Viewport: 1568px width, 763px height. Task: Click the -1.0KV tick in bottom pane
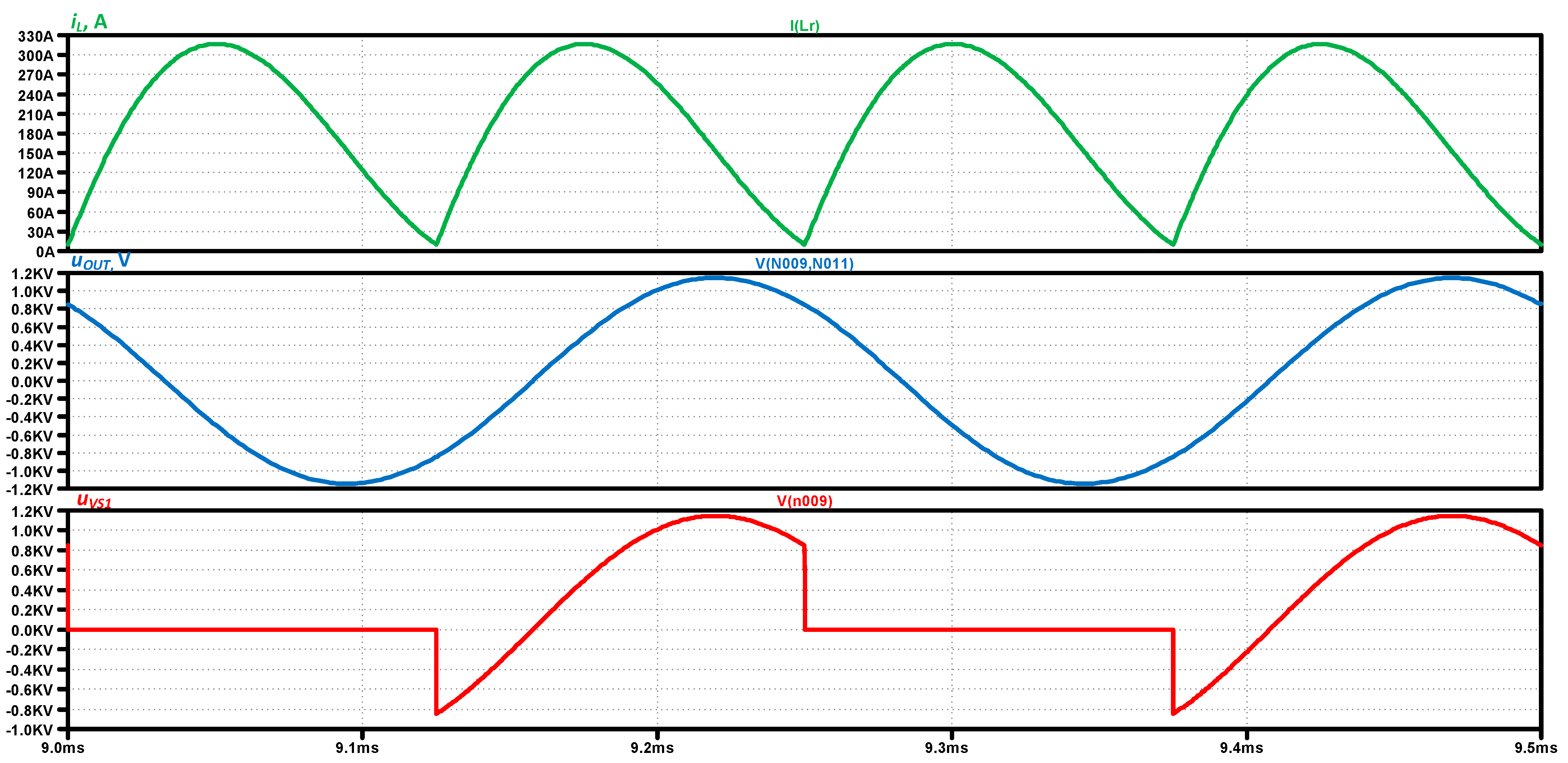pyautogui.click(x=29, y=730)
